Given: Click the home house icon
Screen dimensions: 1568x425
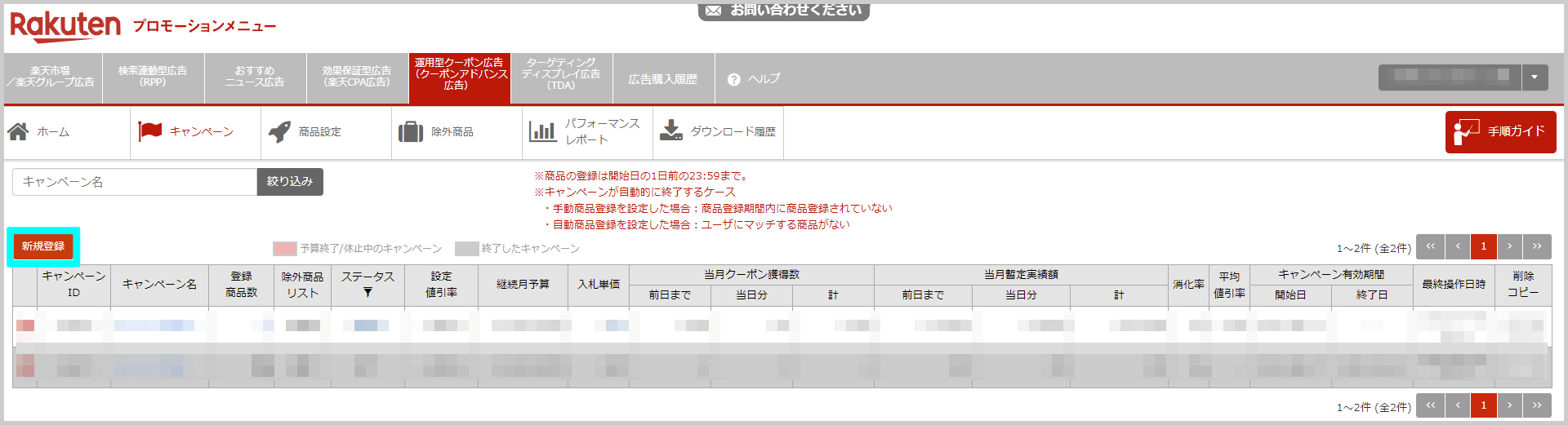Looking at the screenshot, I should click(x=18, y=131).
